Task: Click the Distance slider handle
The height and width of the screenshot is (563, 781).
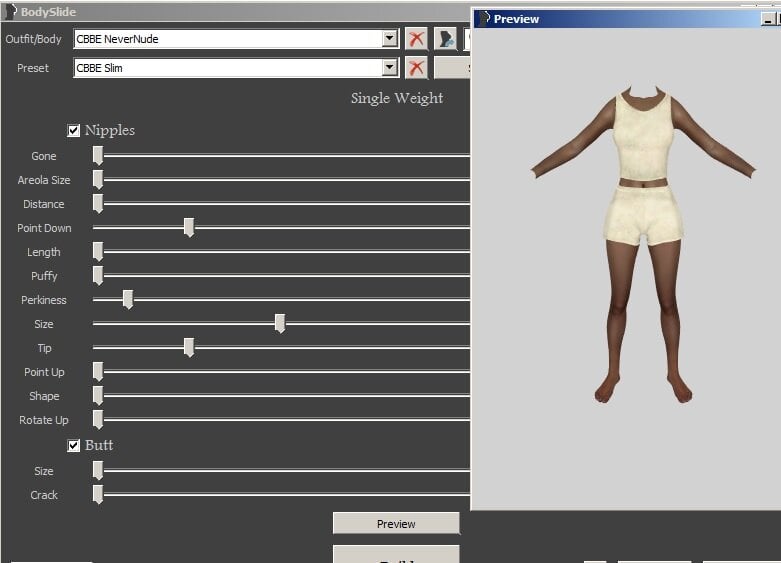Action: coord(98,203)
